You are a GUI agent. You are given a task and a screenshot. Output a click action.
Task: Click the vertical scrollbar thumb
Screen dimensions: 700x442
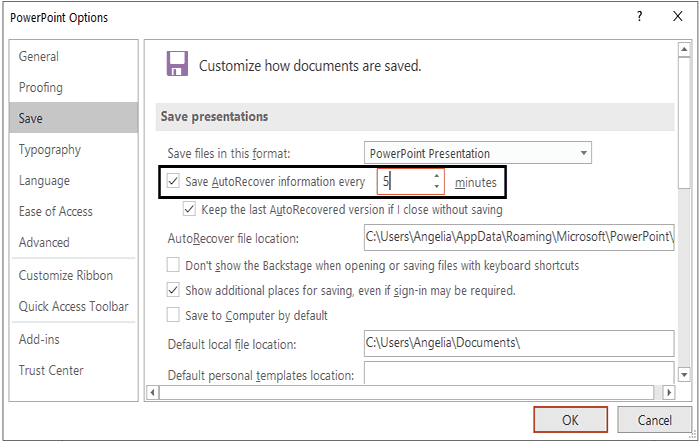pos(684,123)
